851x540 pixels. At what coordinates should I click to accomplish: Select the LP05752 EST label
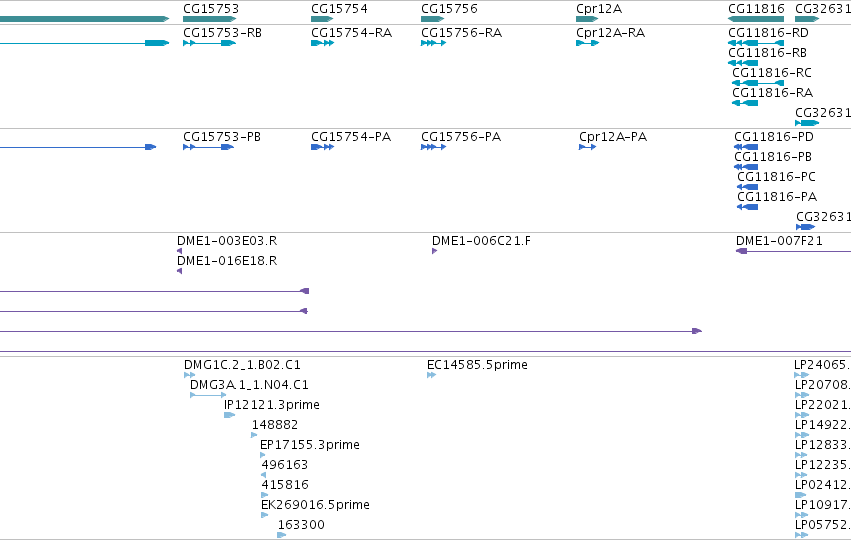[823, 525]
